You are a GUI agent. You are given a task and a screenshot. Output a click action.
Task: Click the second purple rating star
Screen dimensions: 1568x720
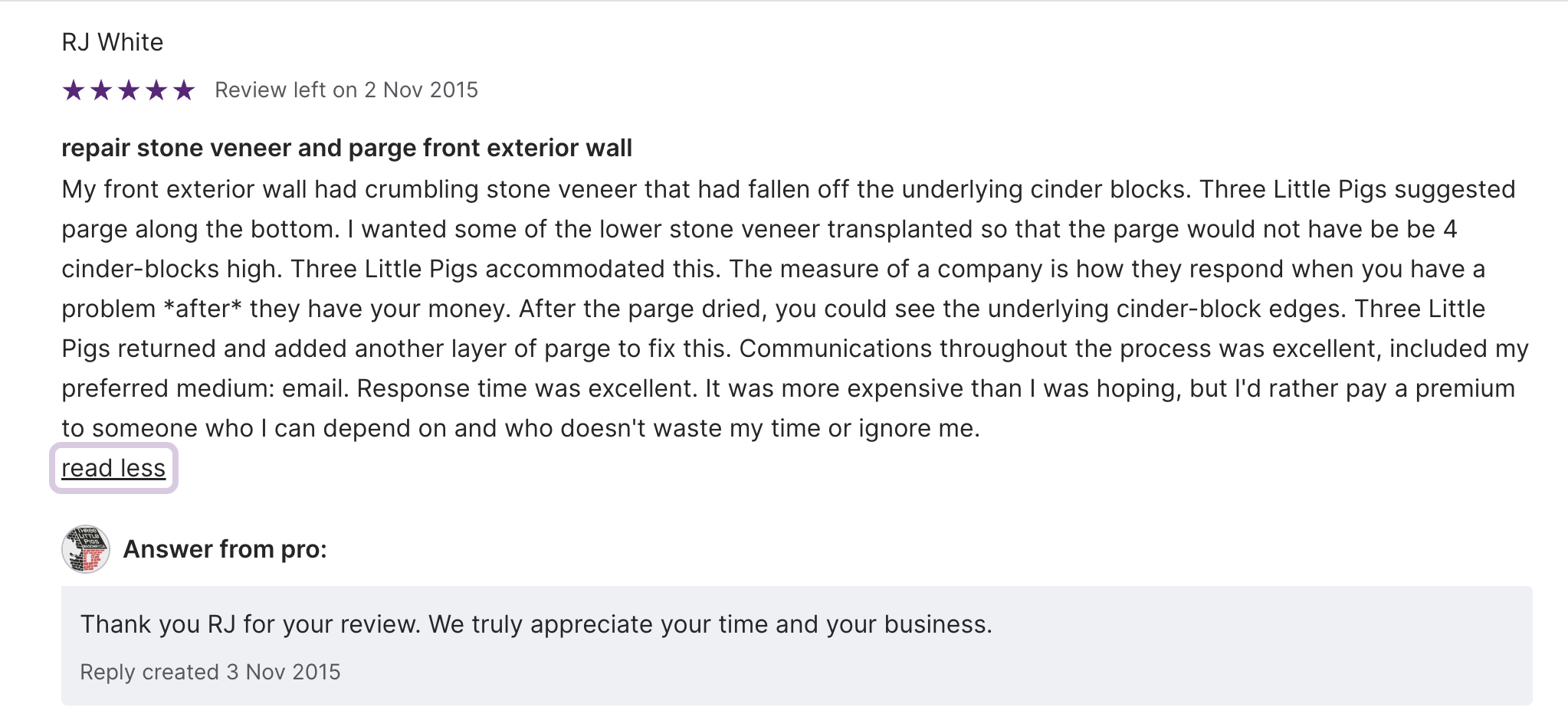click(x=101, y=90)
